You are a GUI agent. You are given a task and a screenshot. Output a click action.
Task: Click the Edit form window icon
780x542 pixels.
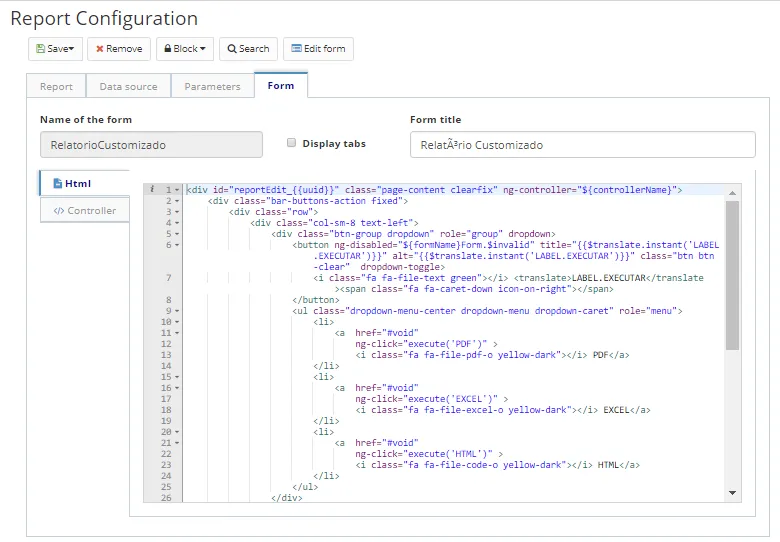click(x=296, y=48)
